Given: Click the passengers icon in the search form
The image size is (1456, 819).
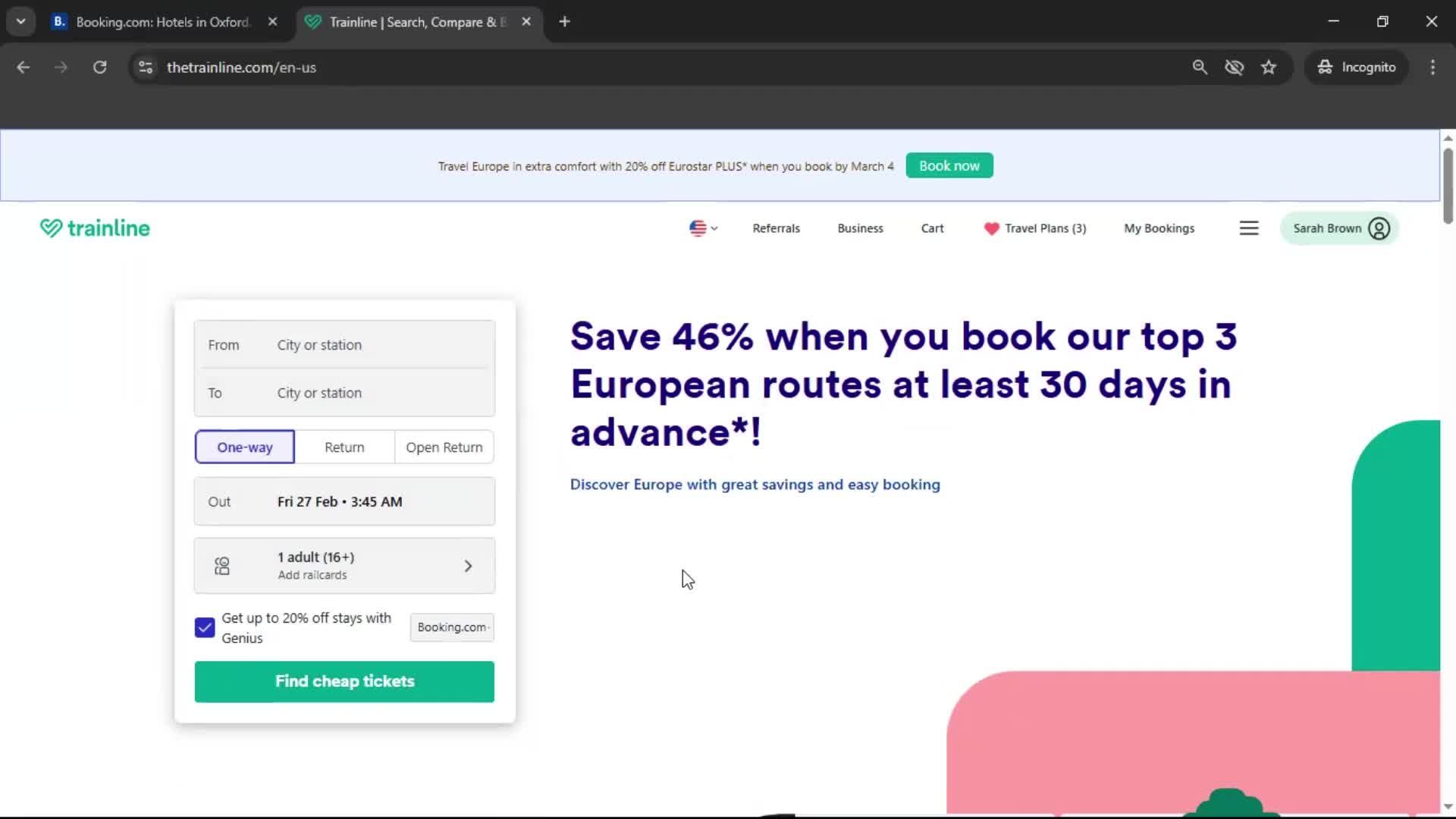Looking at the screenshot, I should click(x=221, y=565).
